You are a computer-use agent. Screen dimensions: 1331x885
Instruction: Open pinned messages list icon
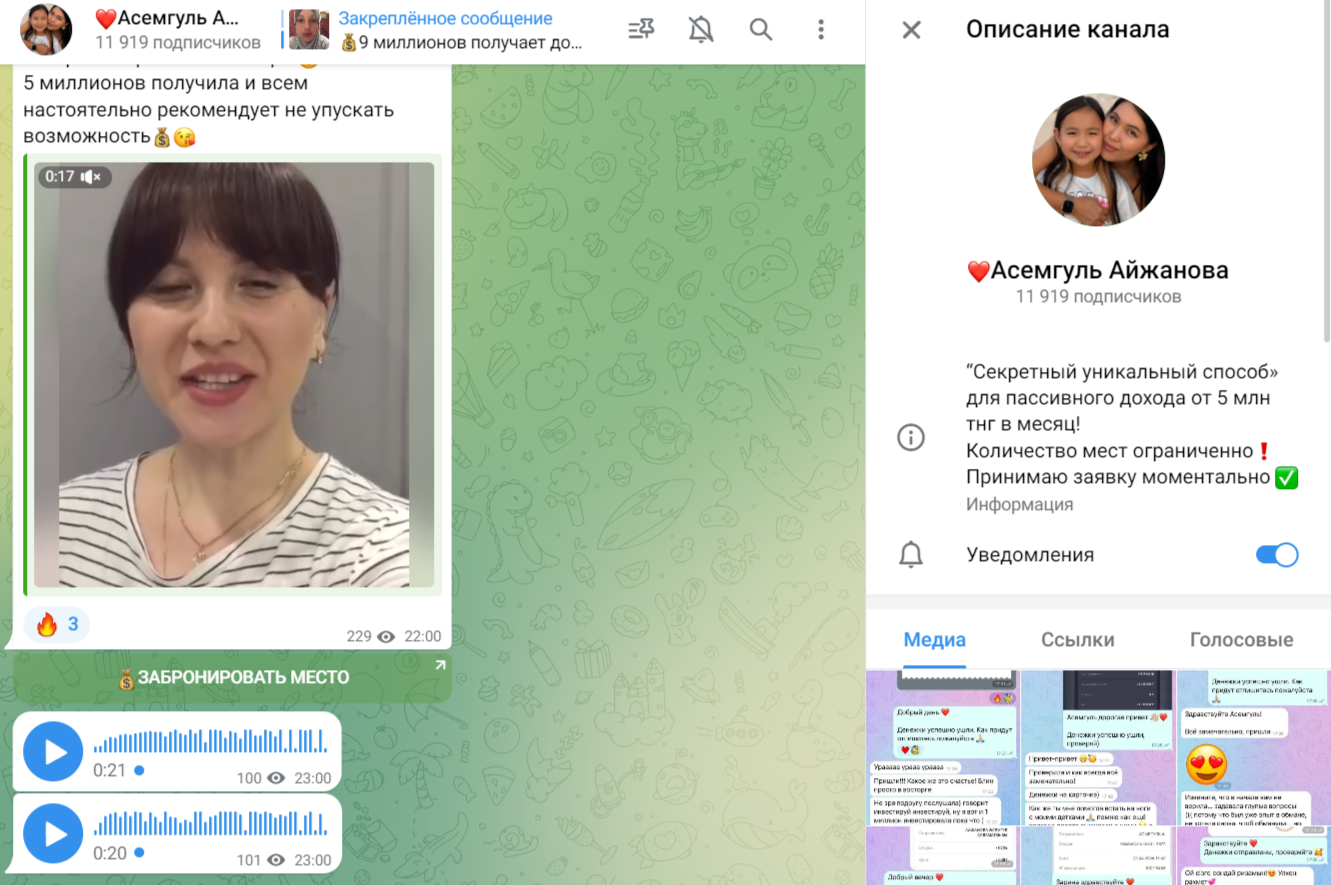tap(641, 30)
